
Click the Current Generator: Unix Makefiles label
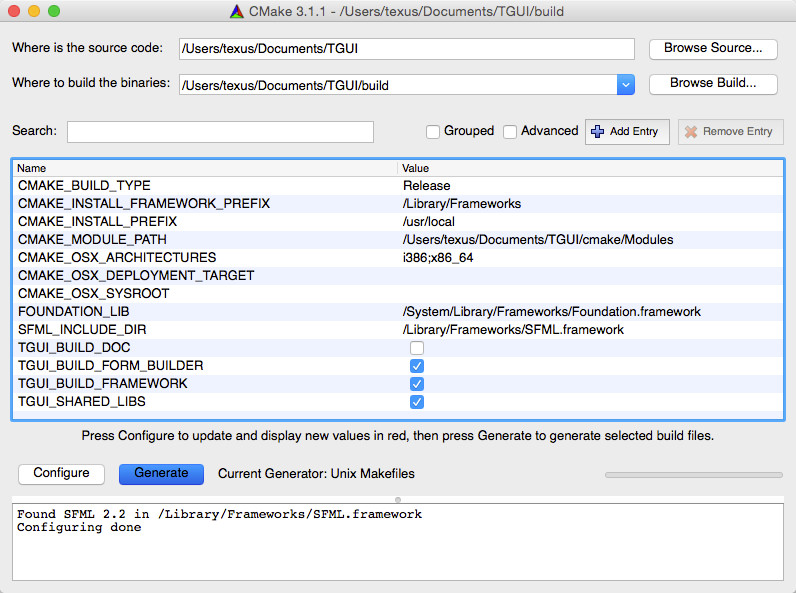[316, 474]
